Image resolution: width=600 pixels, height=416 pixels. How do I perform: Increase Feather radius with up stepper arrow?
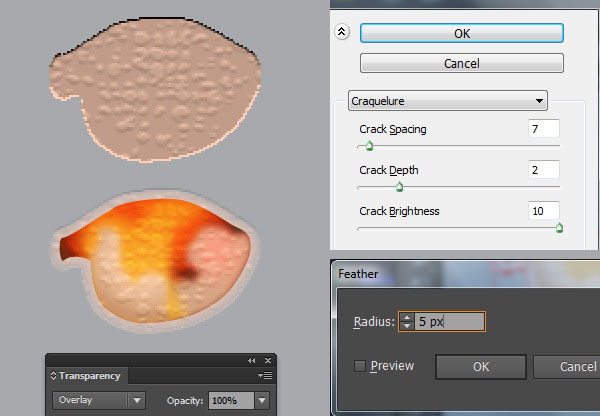tap(407, 317)
